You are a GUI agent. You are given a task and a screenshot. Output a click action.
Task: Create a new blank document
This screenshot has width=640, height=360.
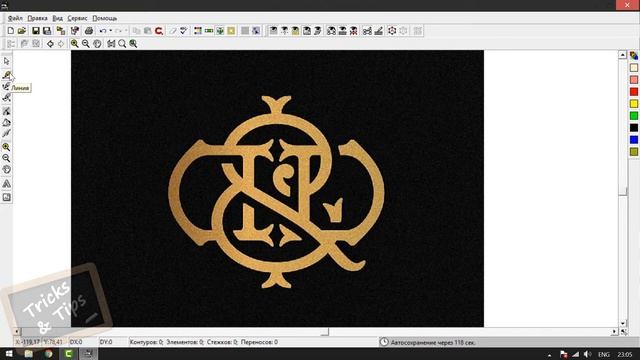coord(11,31)
